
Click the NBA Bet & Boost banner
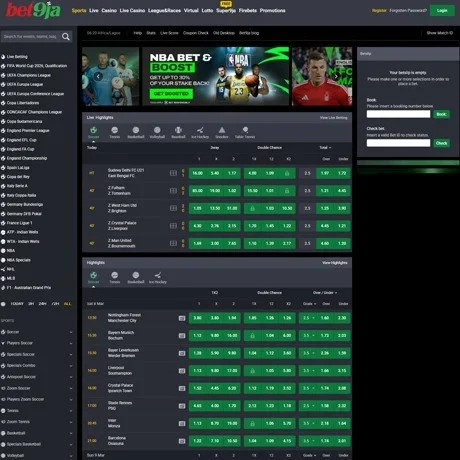click(215, 76)
